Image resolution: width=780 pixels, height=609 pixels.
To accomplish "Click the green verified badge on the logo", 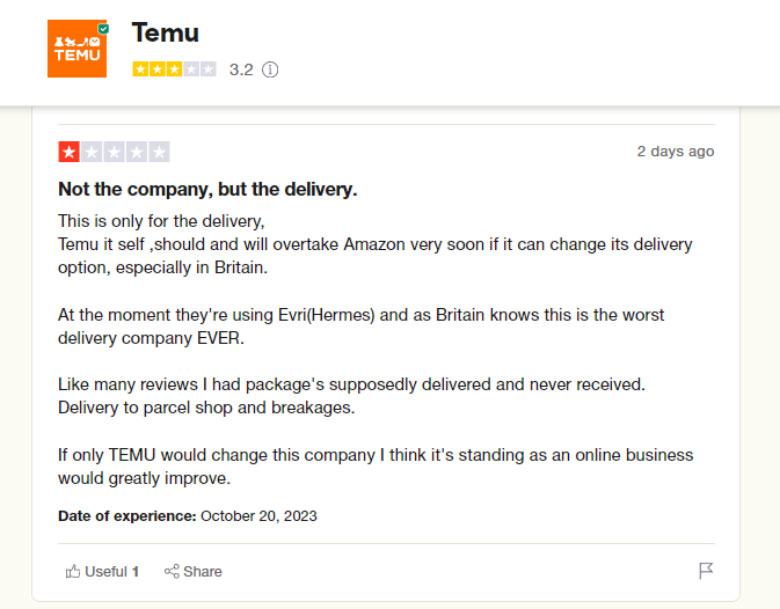I will point(103,29).
